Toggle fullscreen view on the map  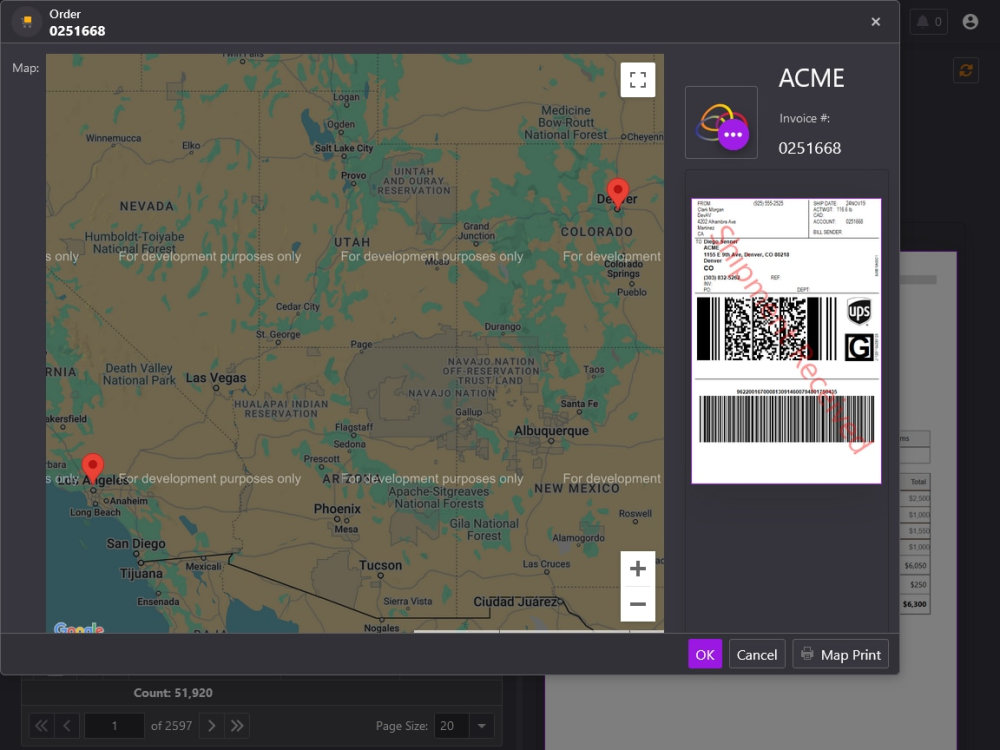pyautogui.click(x=638, y=80)
